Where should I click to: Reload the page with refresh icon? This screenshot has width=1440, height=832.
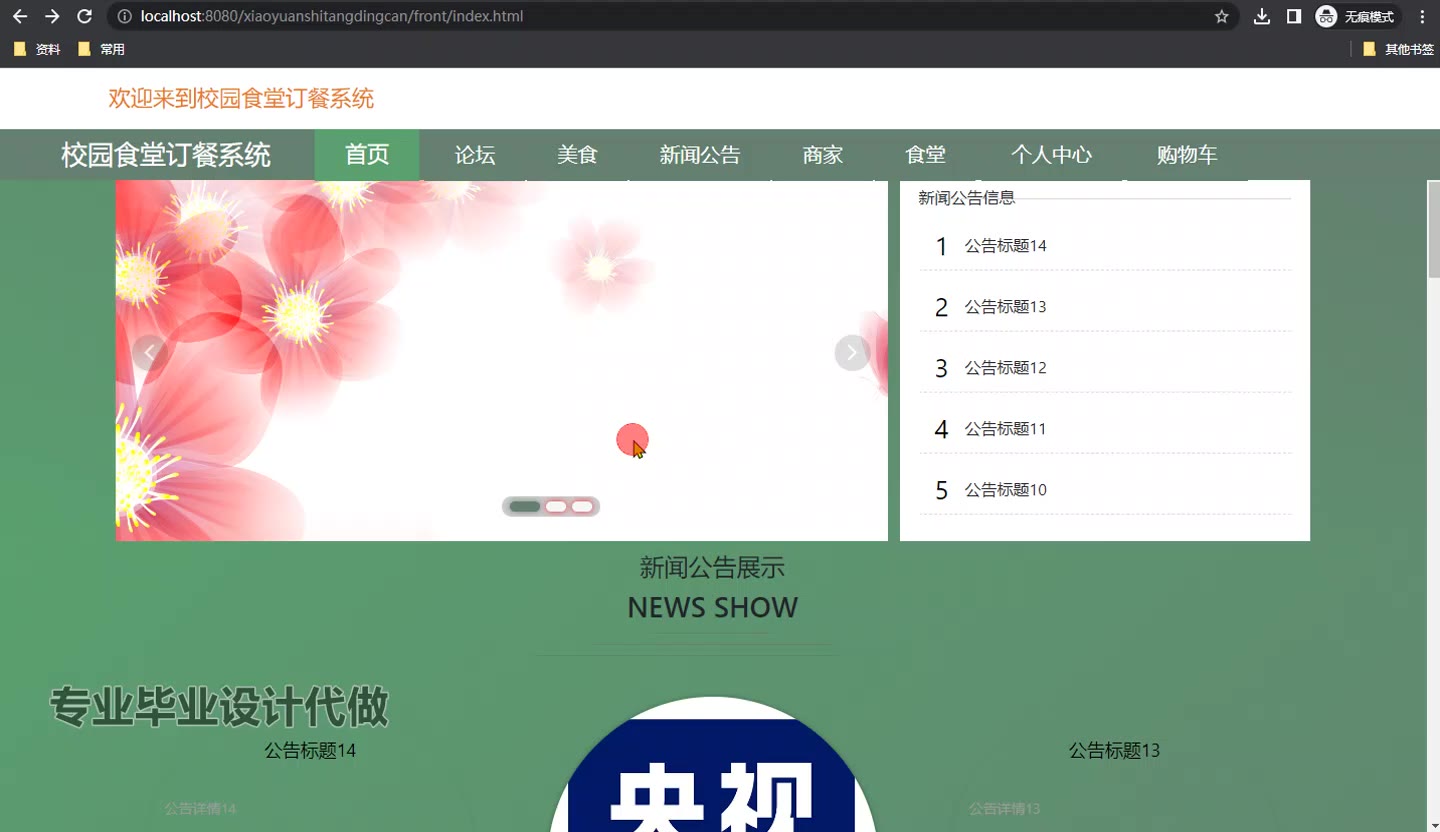pyautogui.click(x=85, y=16)
